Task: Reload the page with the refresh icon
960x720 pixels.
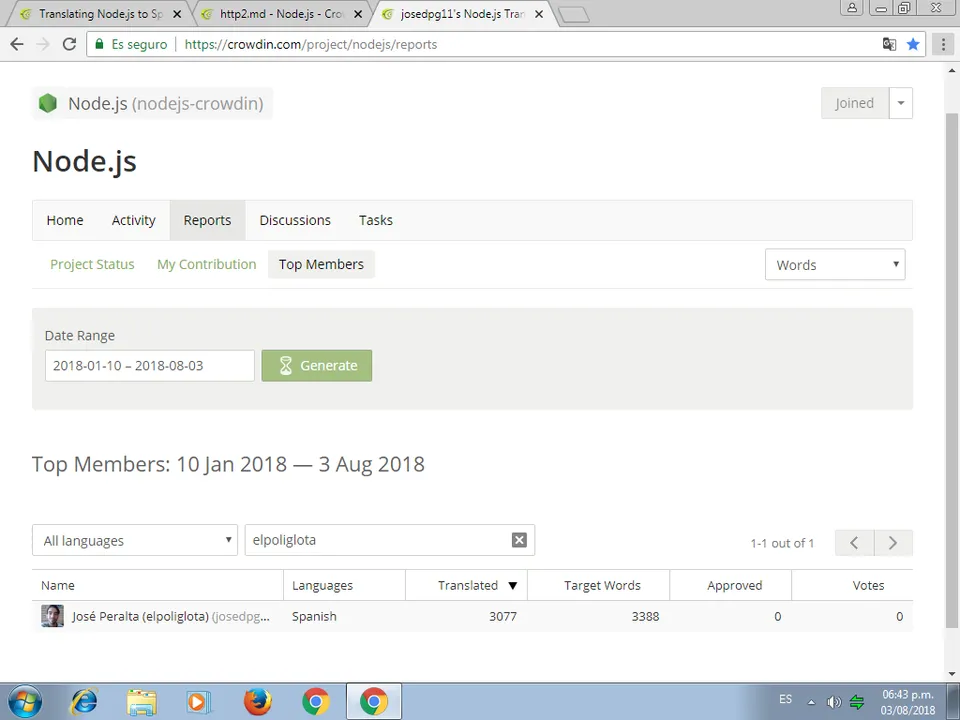Action: [x=69, y=44]
